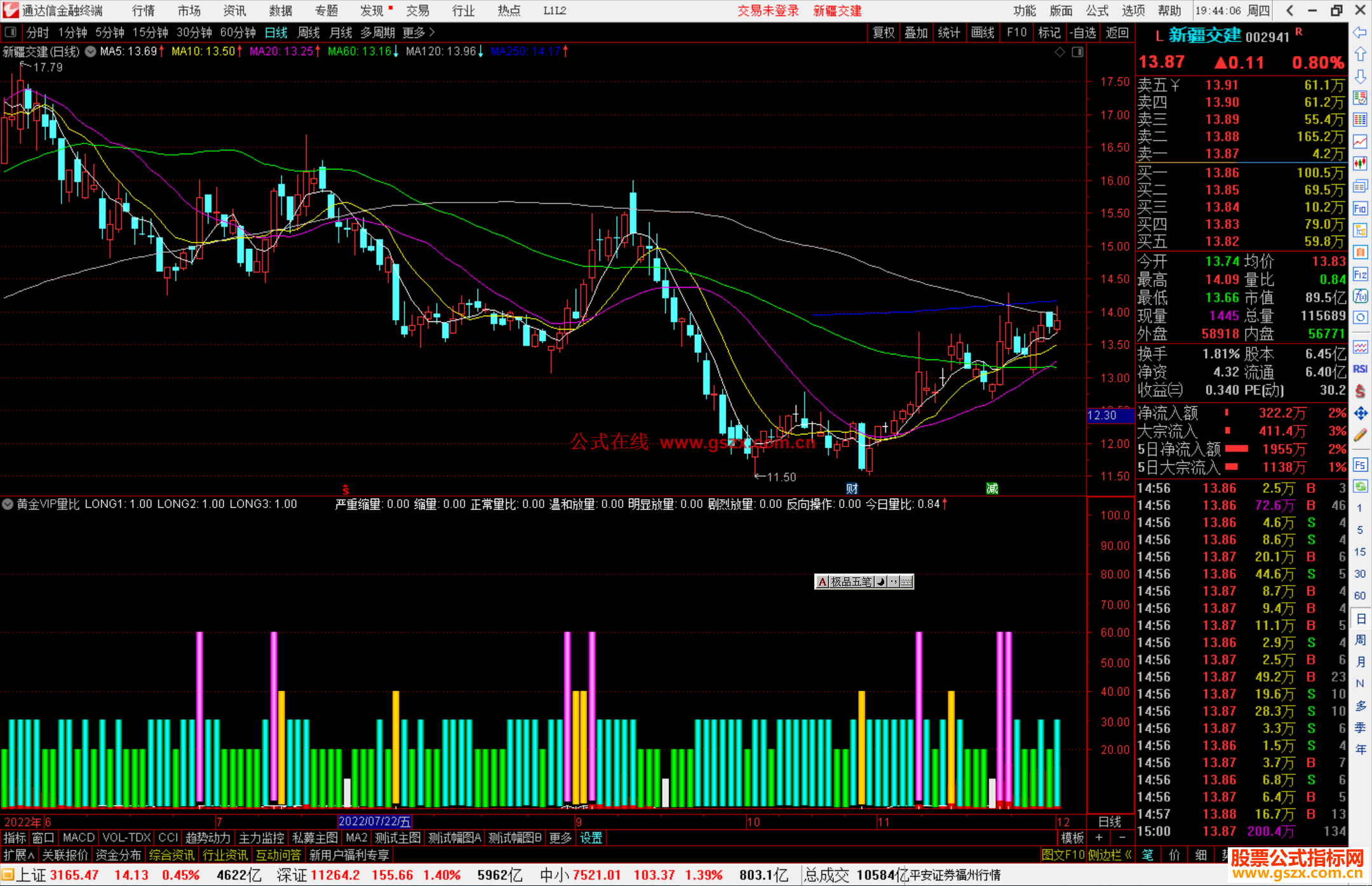Select the MACD indicator tab
Viewport: 1372px width, 886px height.
(79, 838)
